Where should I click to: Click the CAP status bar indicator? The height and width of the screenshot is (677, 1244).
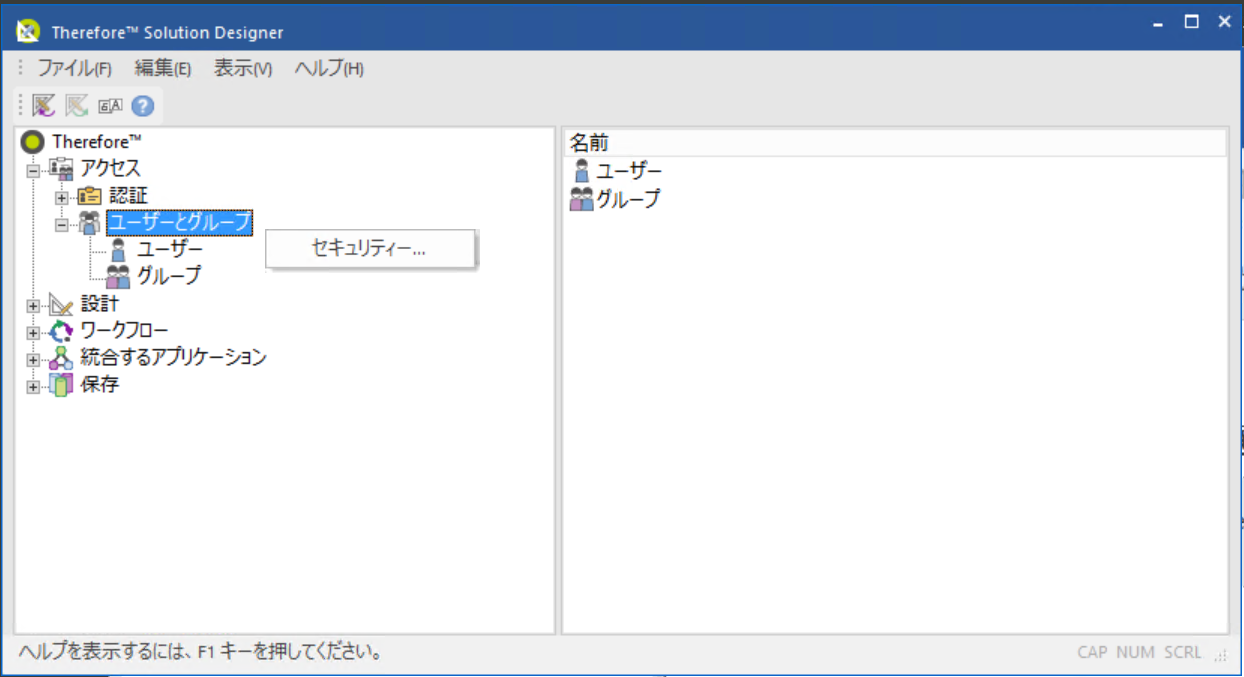click(1092, 652)
